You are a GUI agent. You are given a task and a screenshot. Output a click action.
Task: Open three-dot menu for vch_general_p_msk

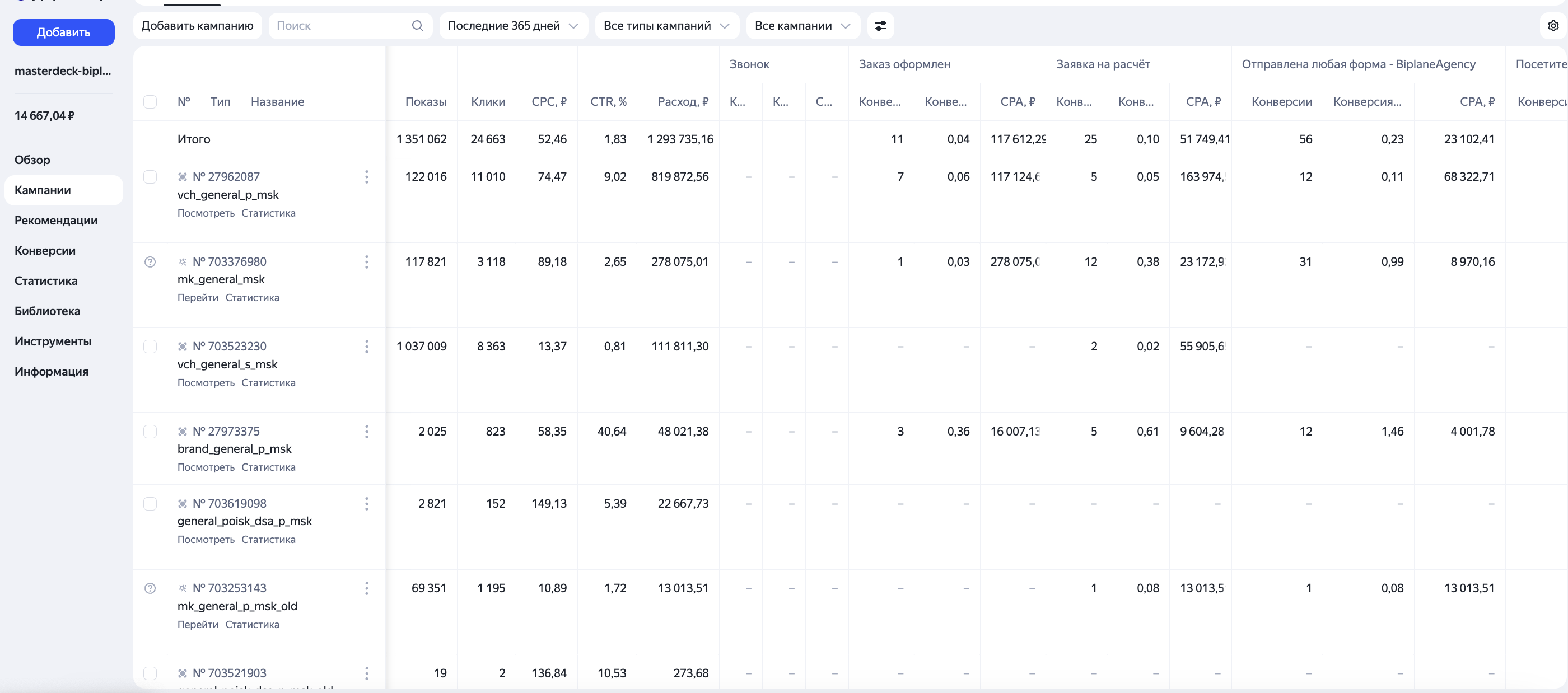tap(366, 177)
